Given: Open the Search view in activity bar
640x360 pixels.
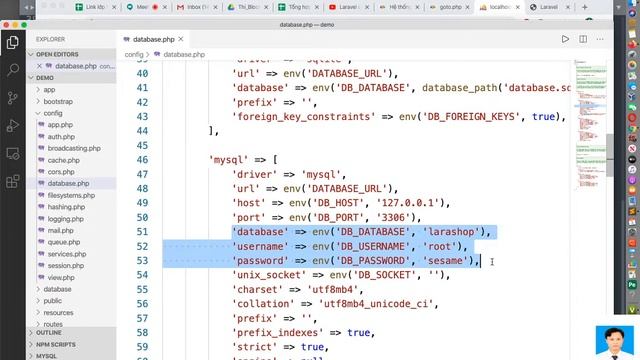Looking at the screenshot, I should [13, 70].
